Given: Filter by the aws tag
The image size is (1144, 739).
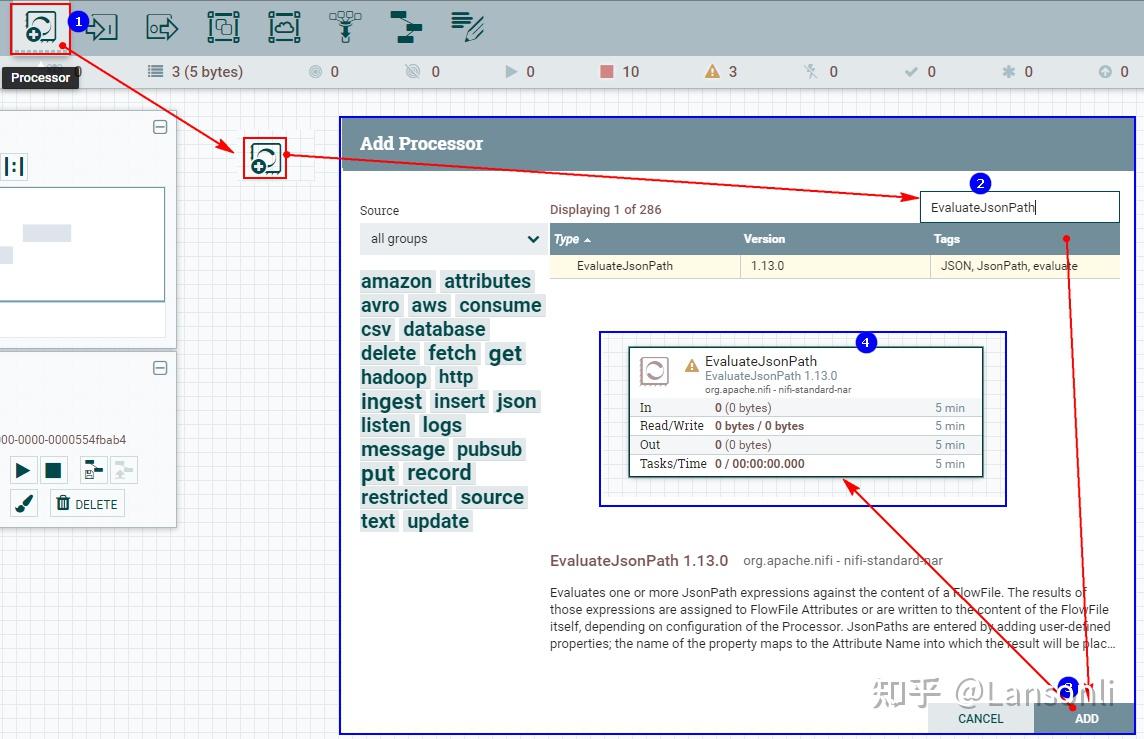Looking at the screenshot, I should coord(428,306).
